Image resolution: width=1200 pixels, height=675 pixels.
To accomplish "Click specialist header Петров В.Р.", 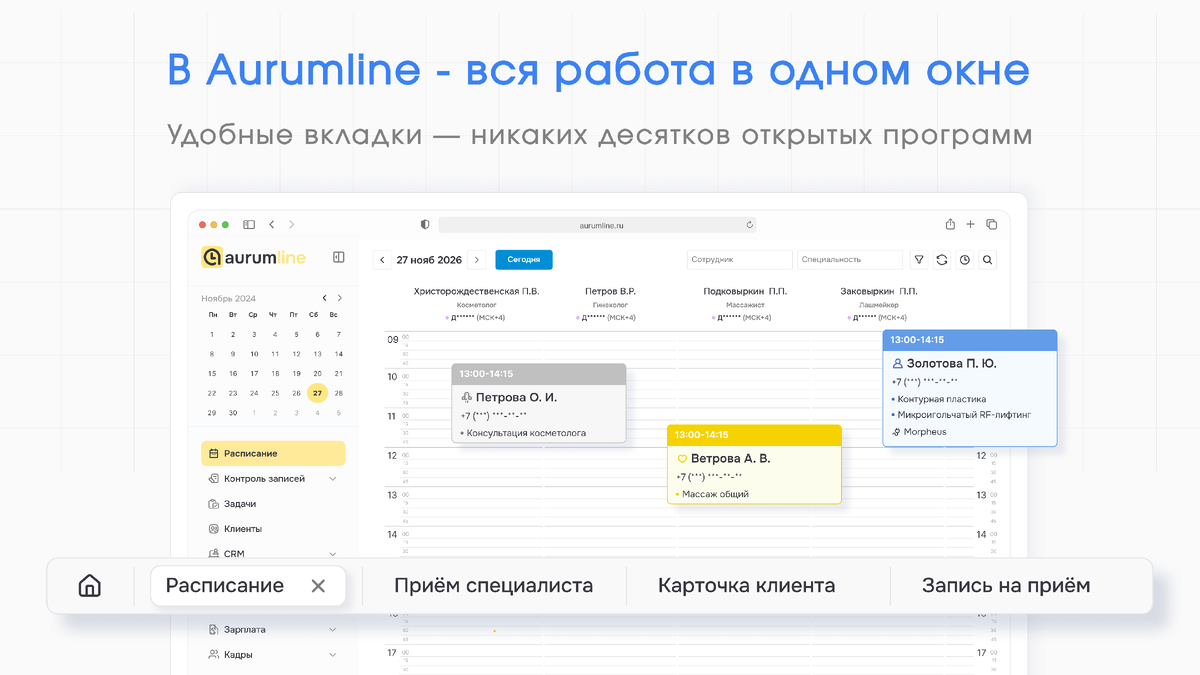I will [x=610, y=291].
